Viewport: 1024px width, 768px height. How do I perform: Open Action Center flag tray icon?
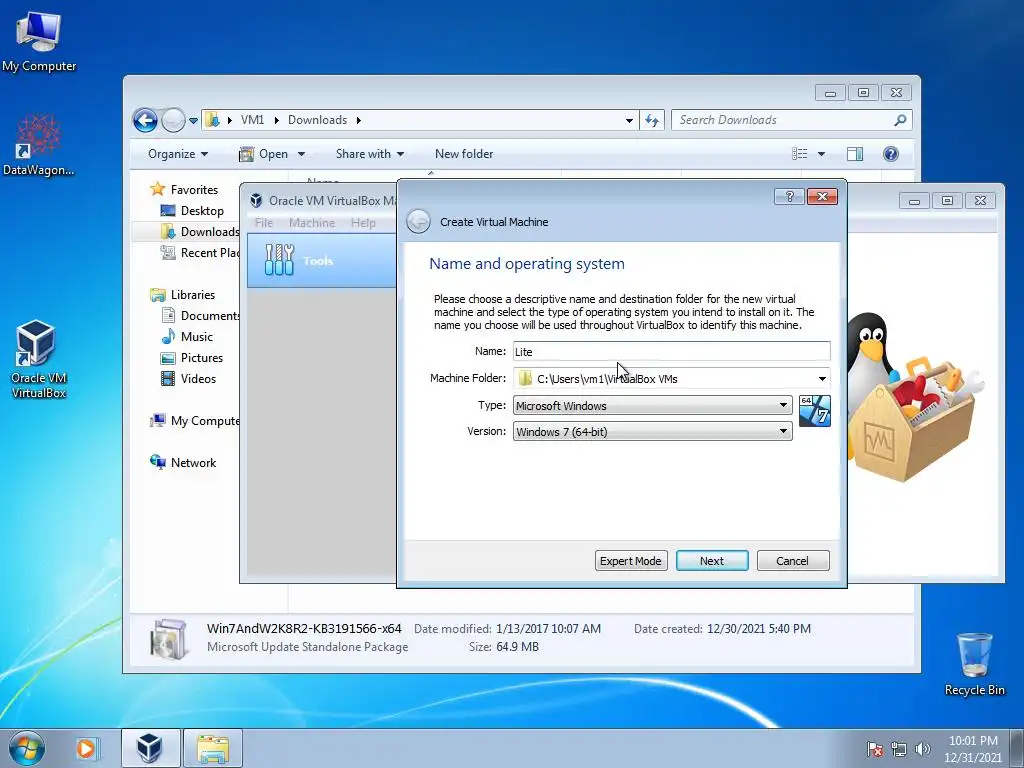(875, 749)
